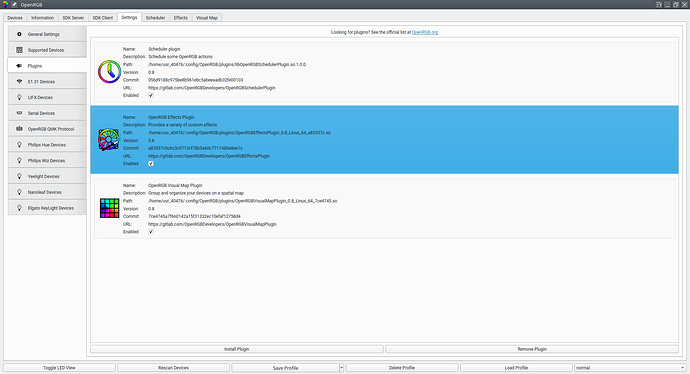Open the Save Profile dropdown arrow
690x374 pixels.
pyautogui.click(x=341, y=367)
